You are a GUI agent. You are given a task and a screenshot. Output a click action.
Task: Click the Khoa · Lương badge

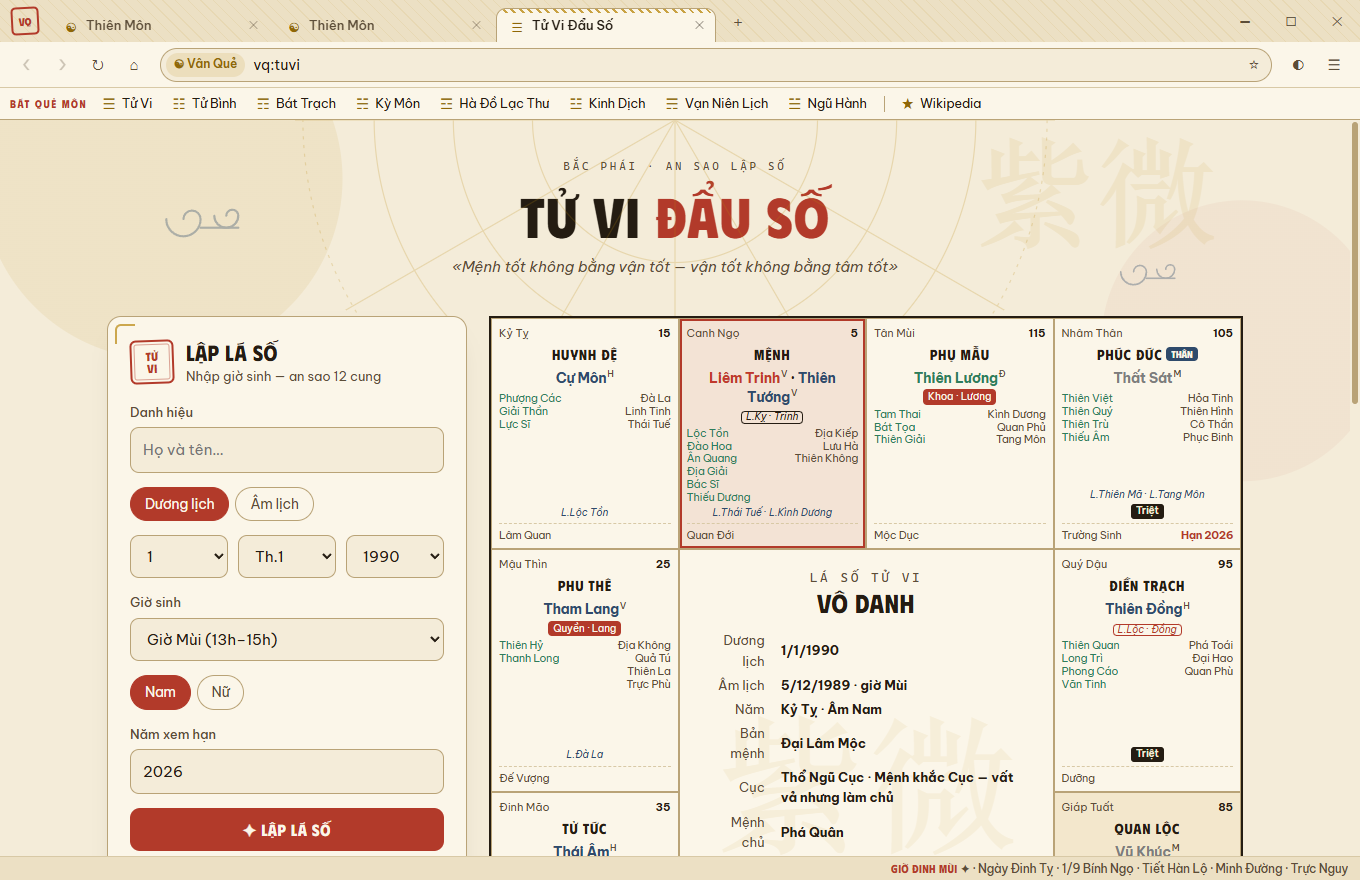[959, 397]
